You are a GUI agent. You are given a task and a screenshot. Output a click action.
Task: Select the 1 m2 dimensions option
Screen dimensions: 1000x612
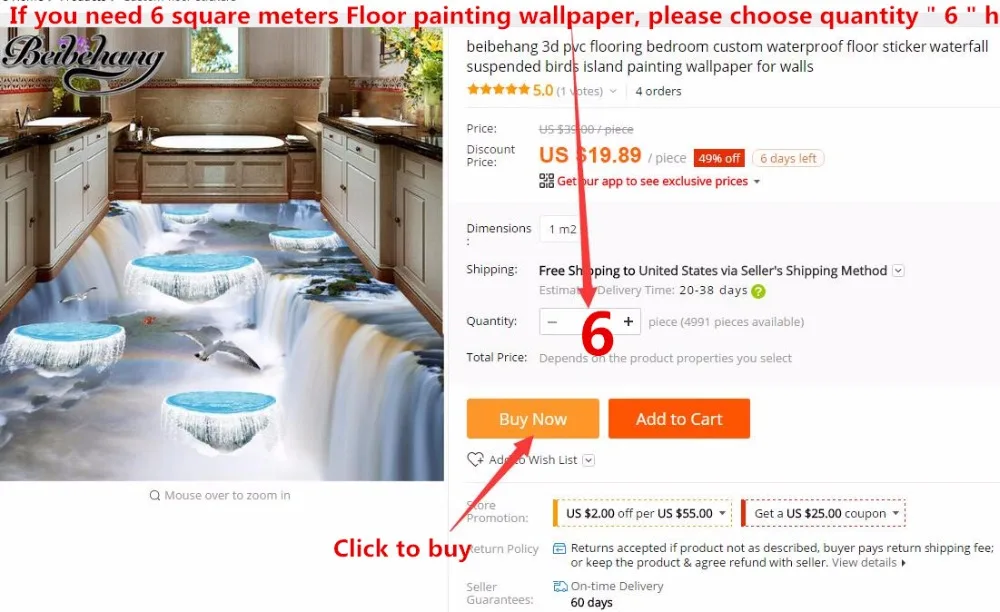pyautogui.click(x=562, y=230)
